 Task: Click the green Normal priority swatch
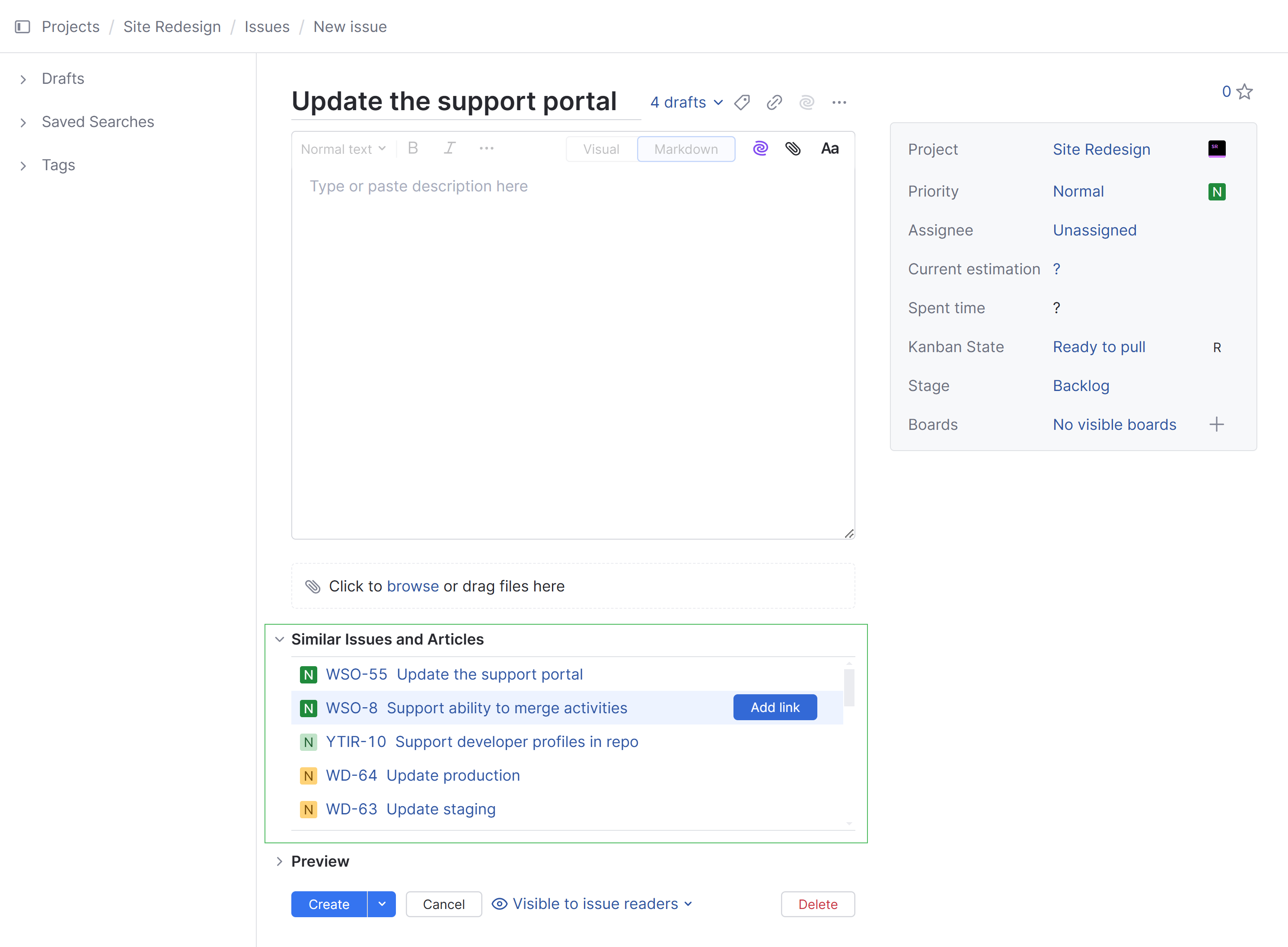point(1216,191)
